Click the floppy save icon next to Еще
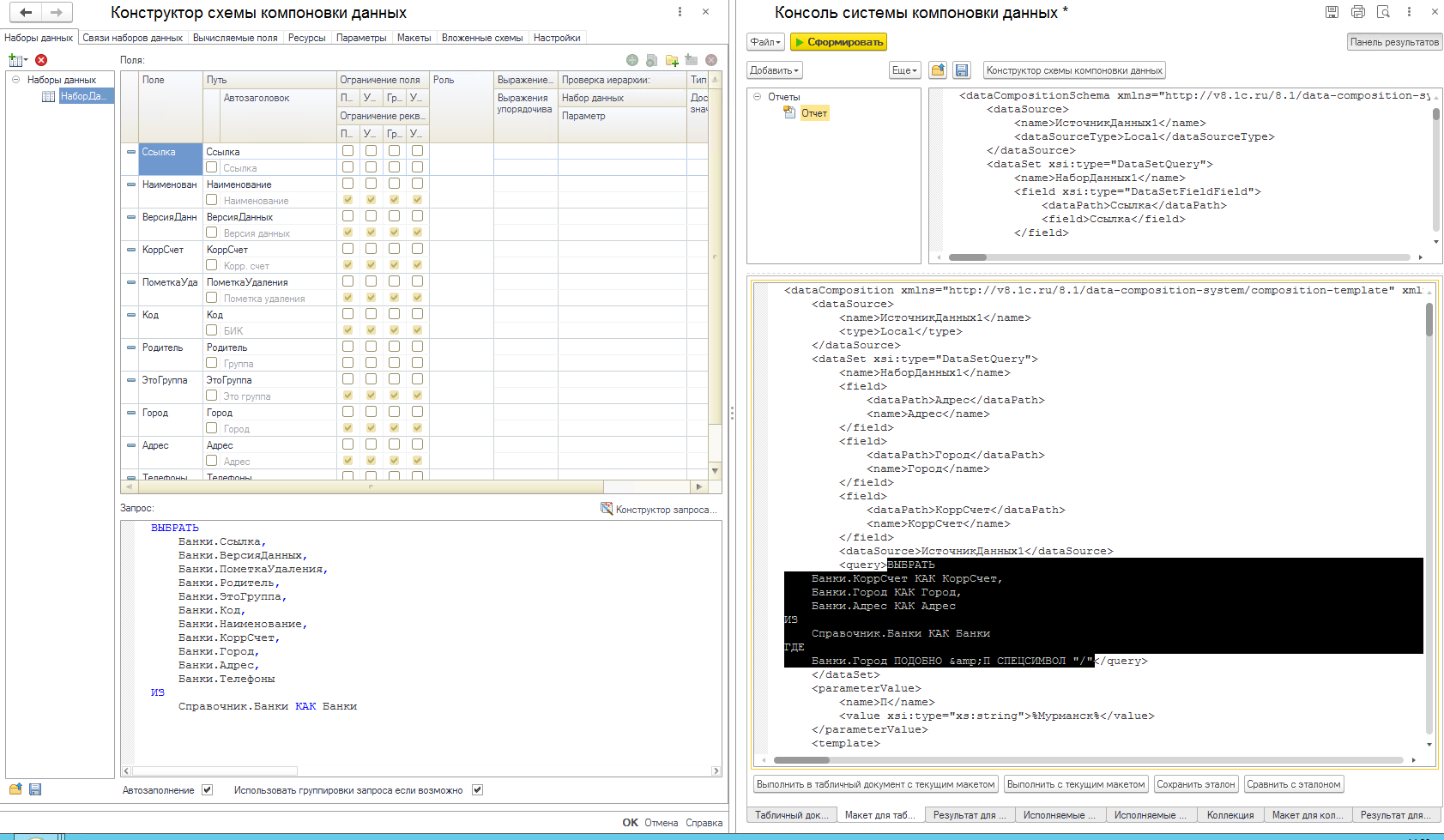 pyautogui.click(x=962, y=70)
